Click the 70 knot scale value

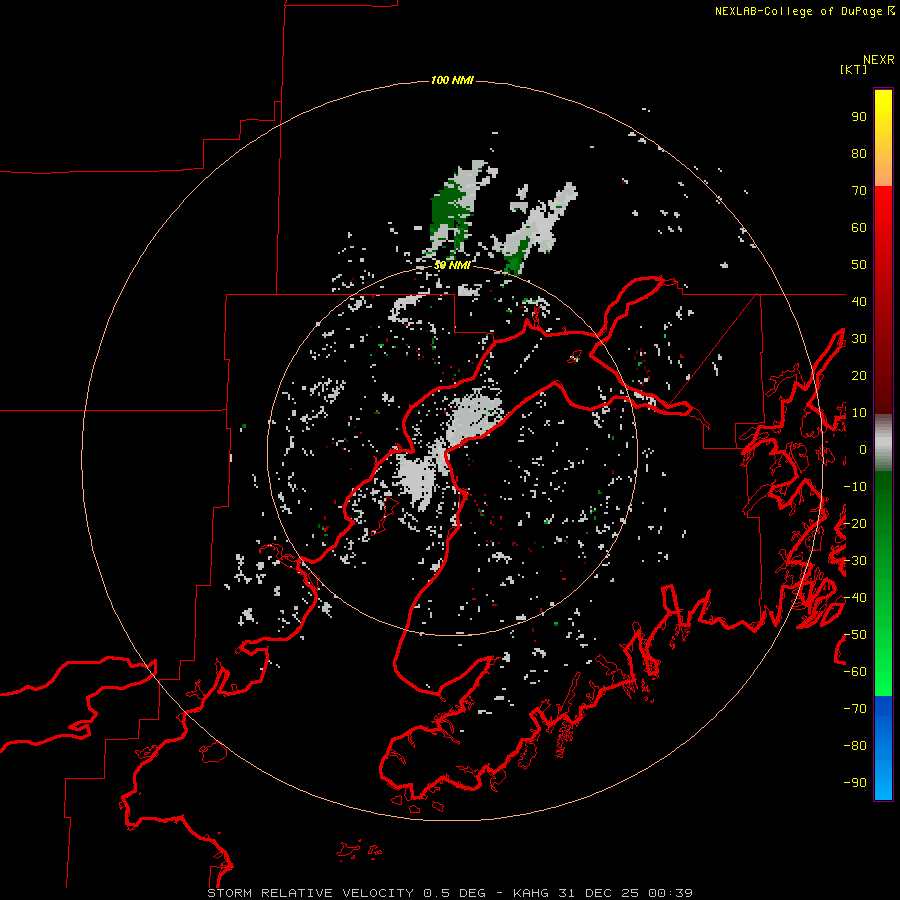[x=859, y=191]
